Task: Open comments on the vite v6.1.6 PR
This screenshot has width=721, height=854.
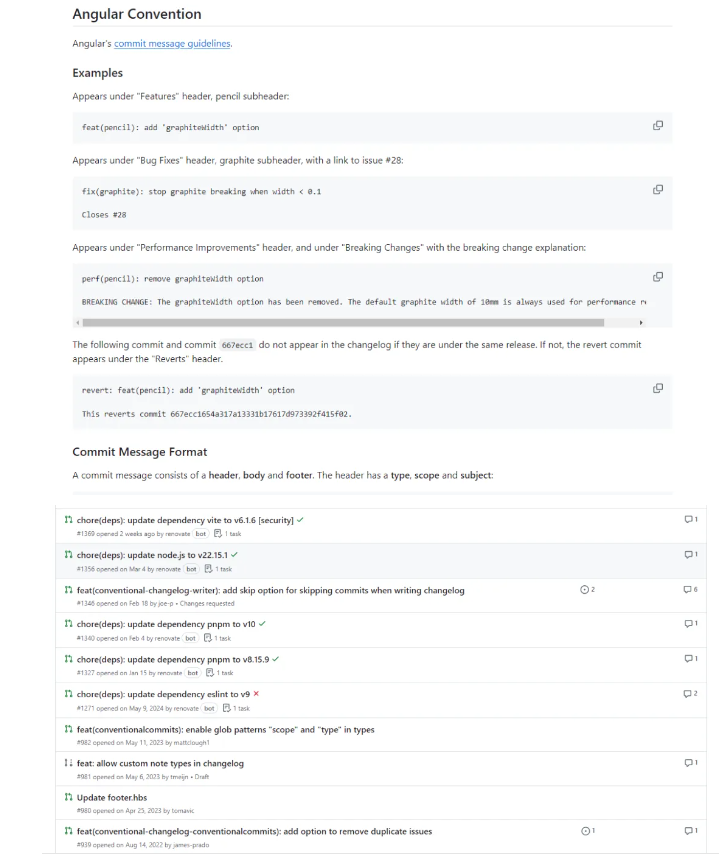Action: 690,519
